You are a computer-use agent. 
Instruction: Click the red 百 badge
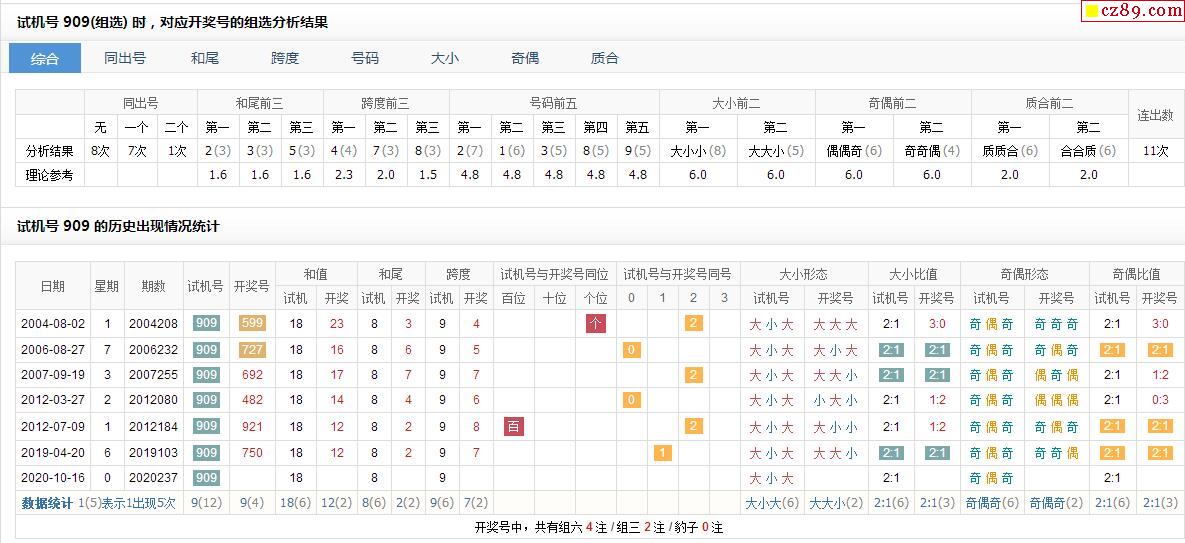tap(514, 427)
